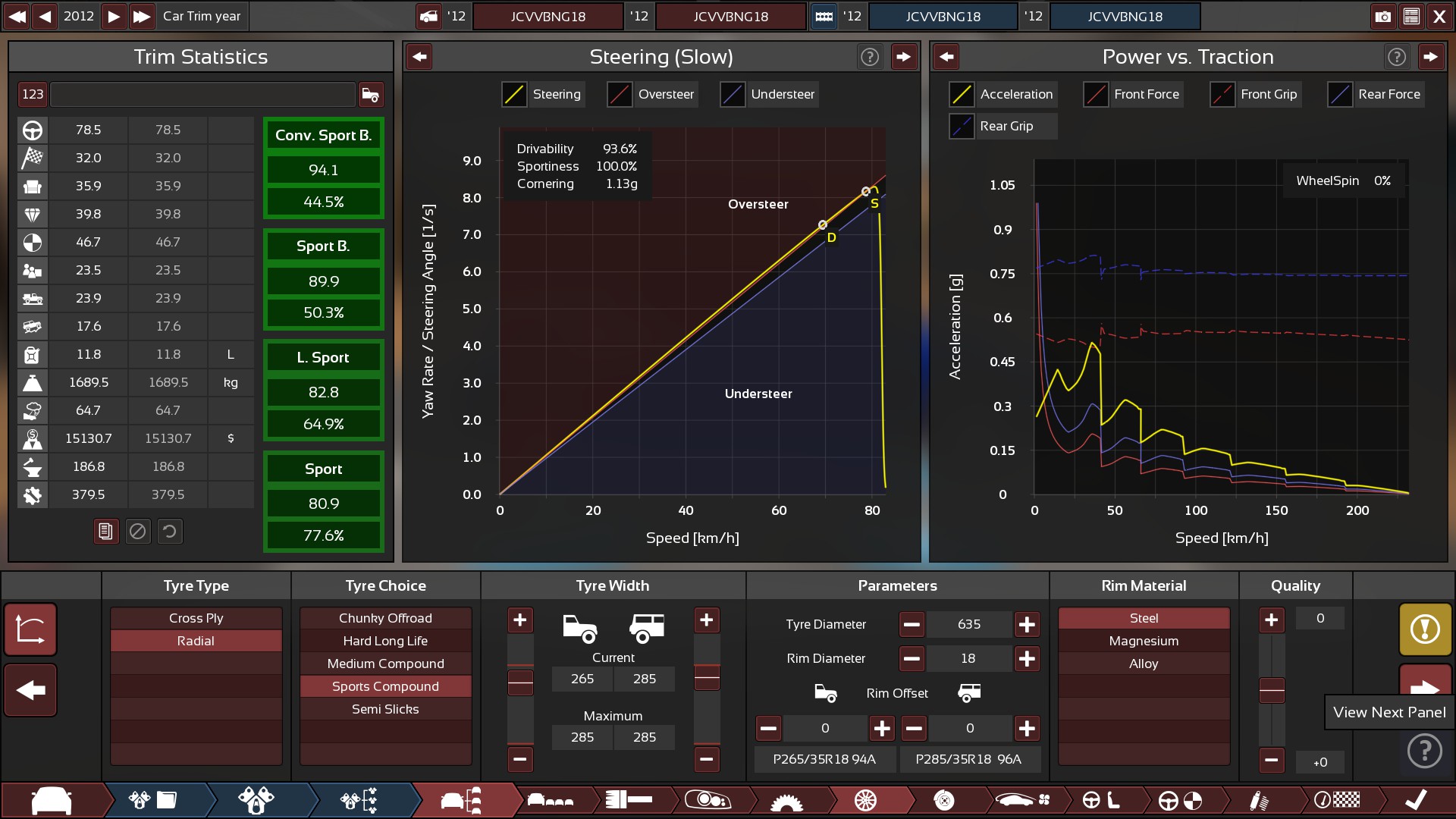
Task: Open help for Power vs. Traction graph
Action: point(1397,57)
